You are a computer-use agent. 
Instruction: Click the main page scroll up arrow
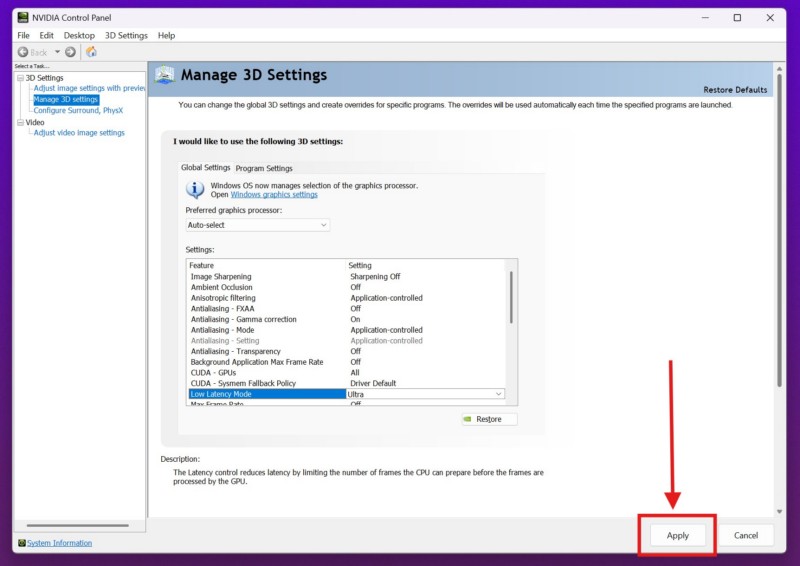[x=779, y=68]
